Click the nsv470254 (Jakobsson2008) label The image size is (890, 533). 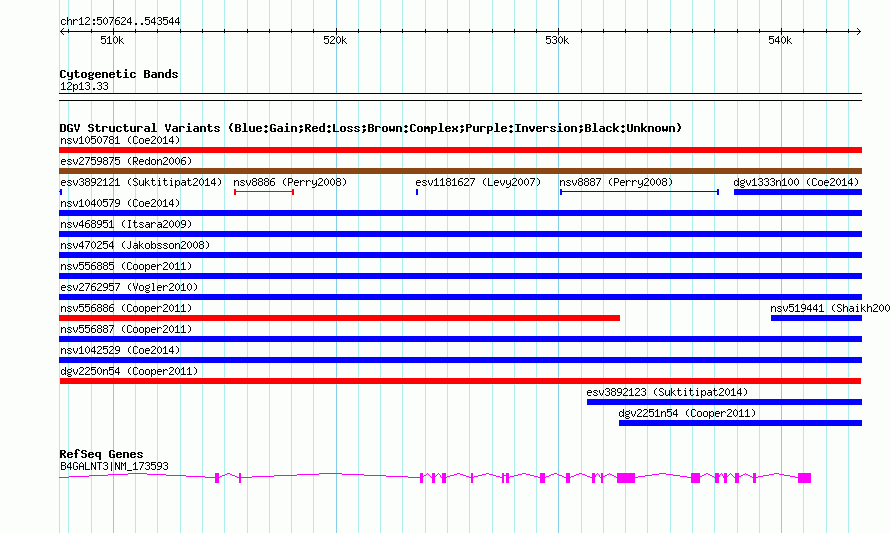click(135, 245)
